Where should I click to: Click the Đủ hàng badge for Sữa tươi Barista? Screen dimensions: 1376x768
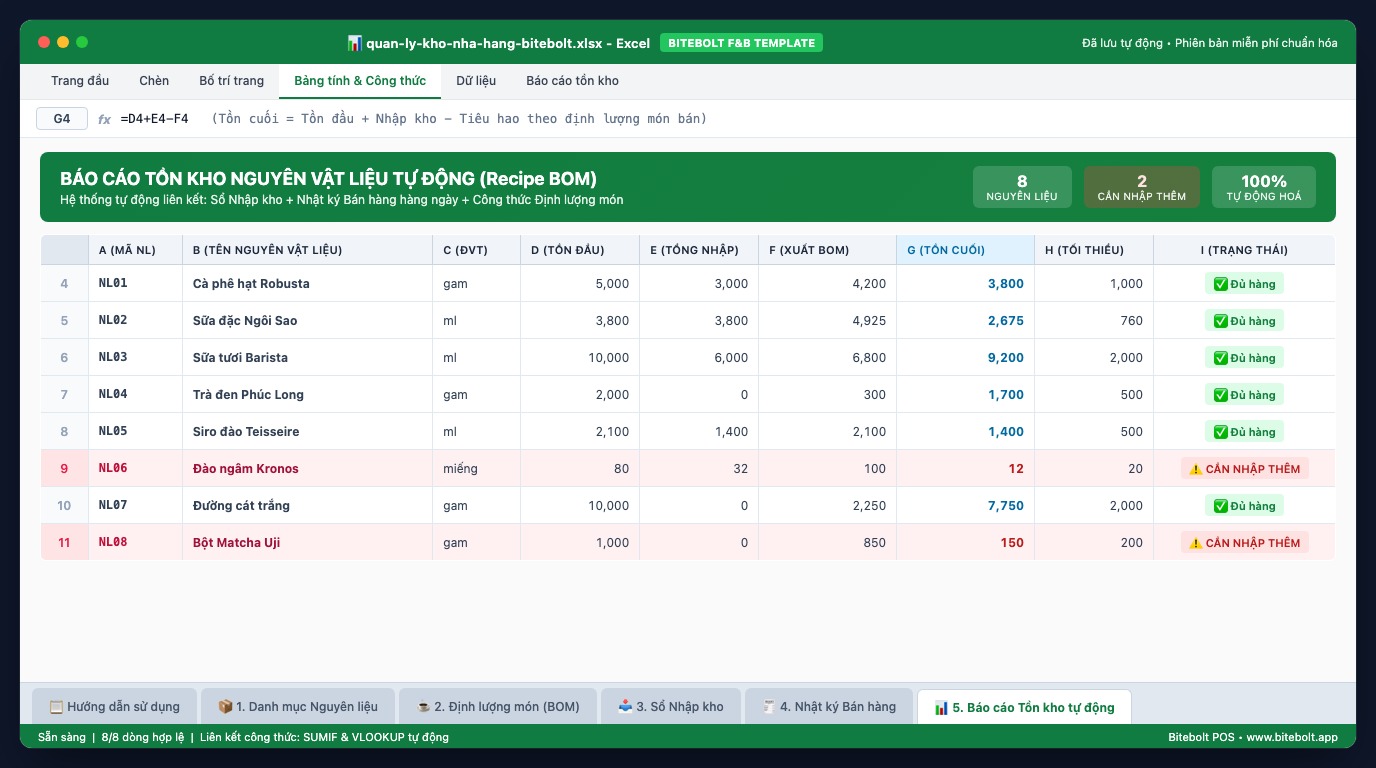[1244, 358]
